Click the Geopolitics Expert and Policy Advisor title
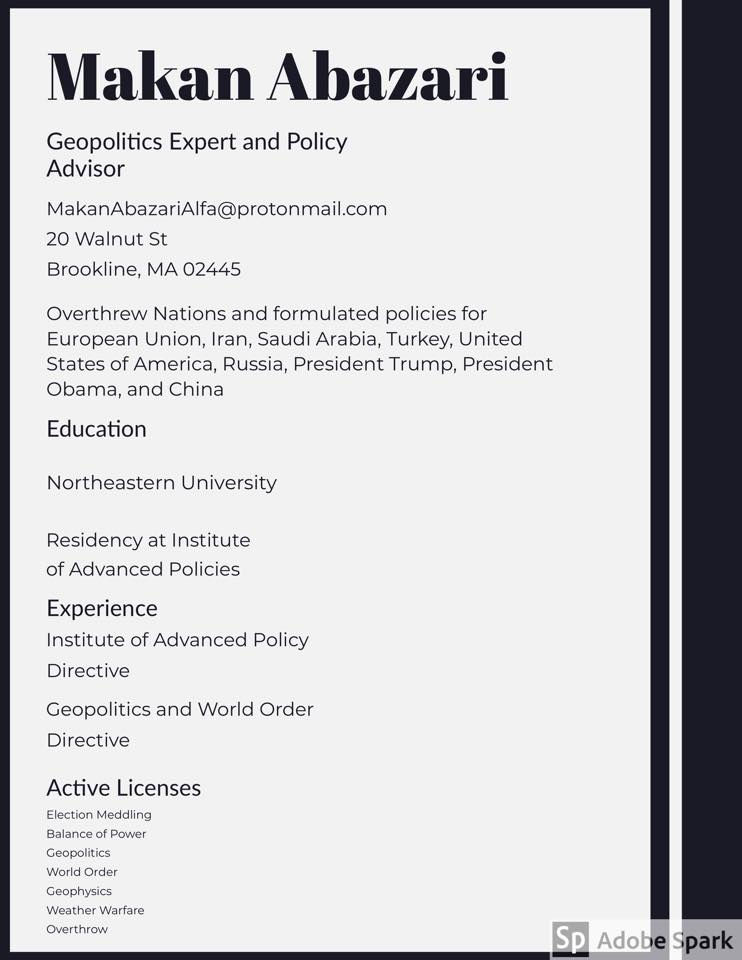The width and height of the screenshot is (742, 960). click(196, 155)
